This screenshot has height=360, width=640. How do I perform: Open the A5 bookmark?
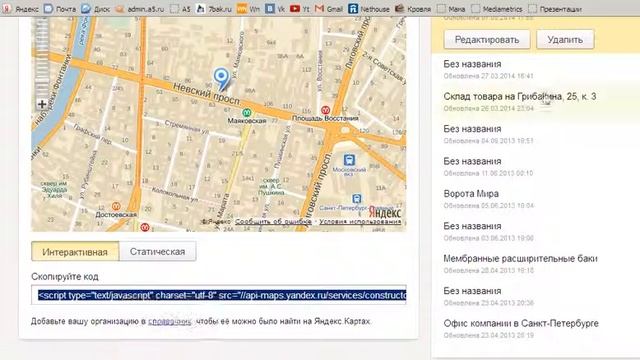(180, 9)
